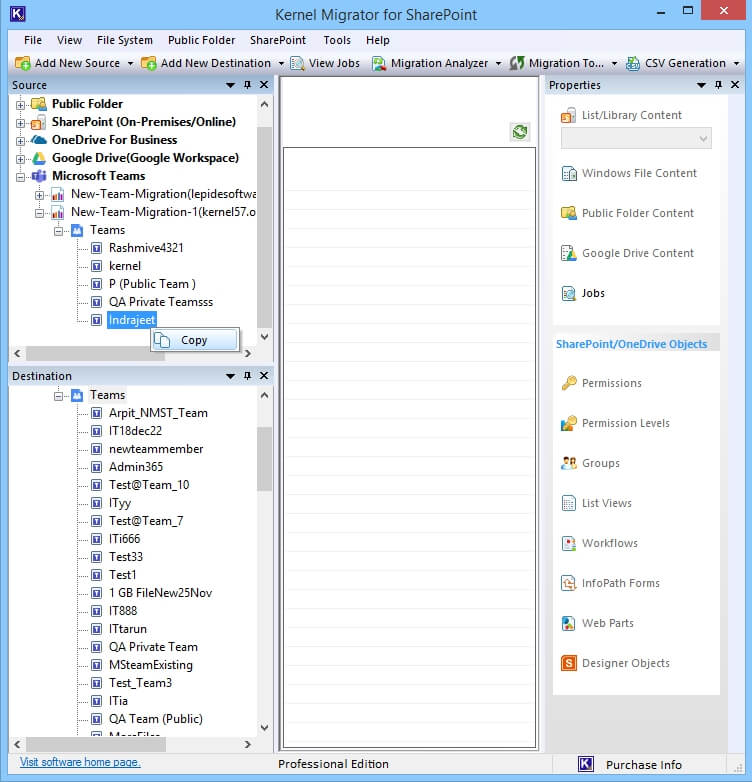Click the Destination vertical scrollbar thumb

(x=264, y=459)
